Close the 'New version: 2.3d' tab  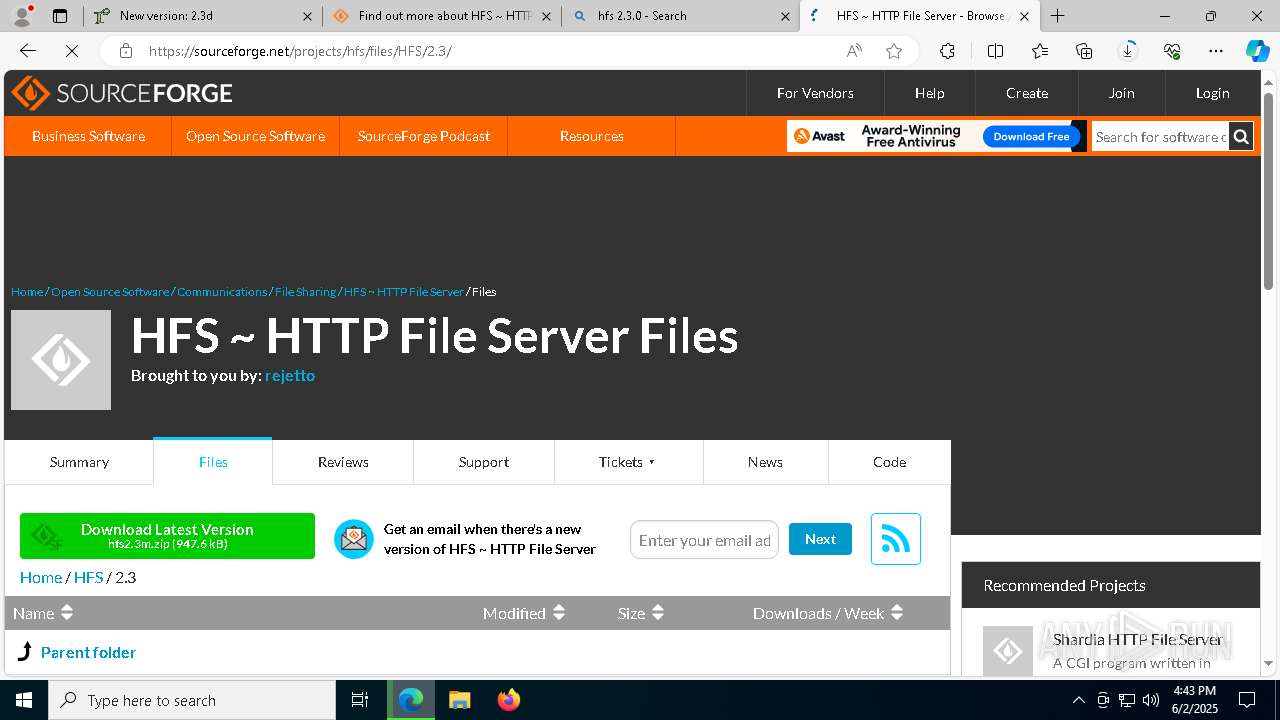[307, 16]
